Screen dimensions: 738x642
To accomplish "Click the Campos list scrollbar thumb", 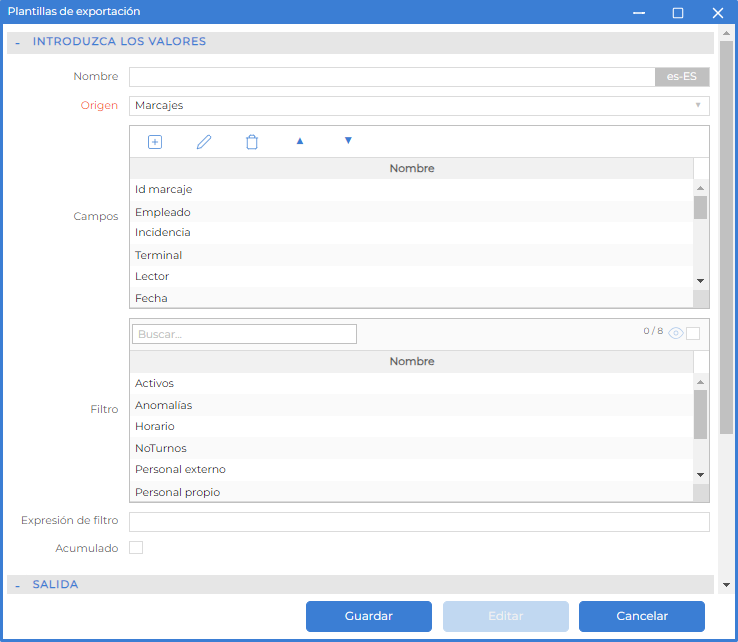I will (x=700, y=208).
